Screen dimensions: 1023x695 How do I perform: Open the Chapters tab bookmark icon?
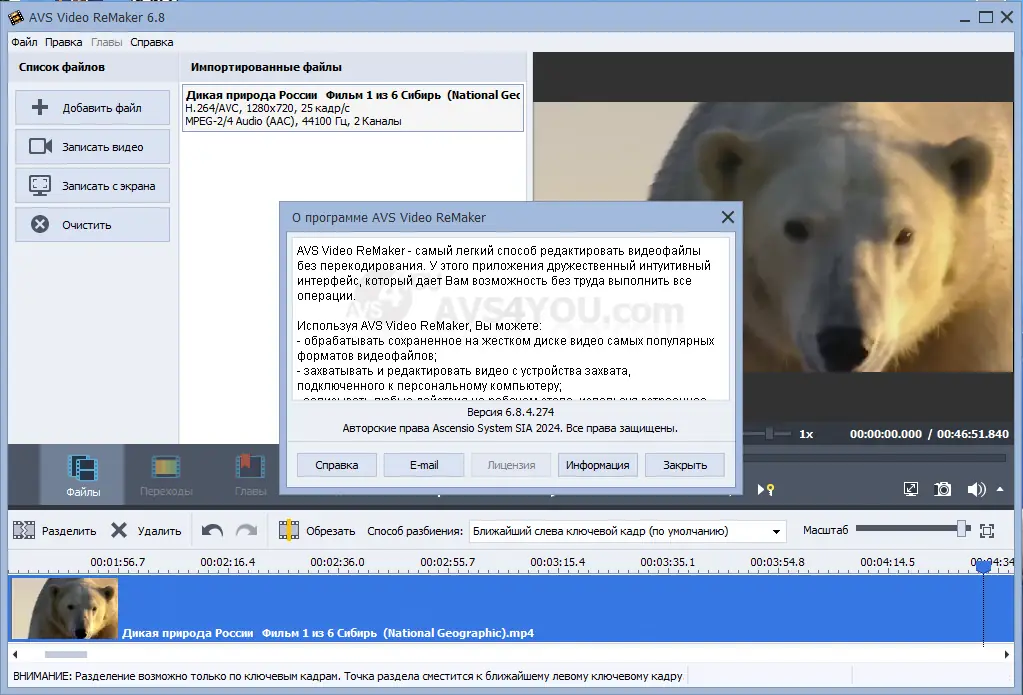tap(250, 467)
